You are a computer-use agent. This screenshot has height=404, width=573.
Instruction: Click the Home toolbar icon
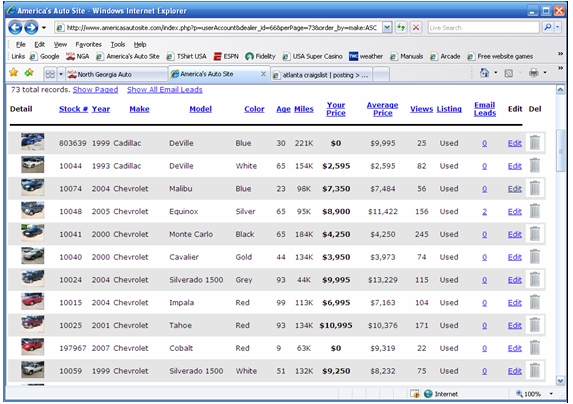(x=484, y=73)
